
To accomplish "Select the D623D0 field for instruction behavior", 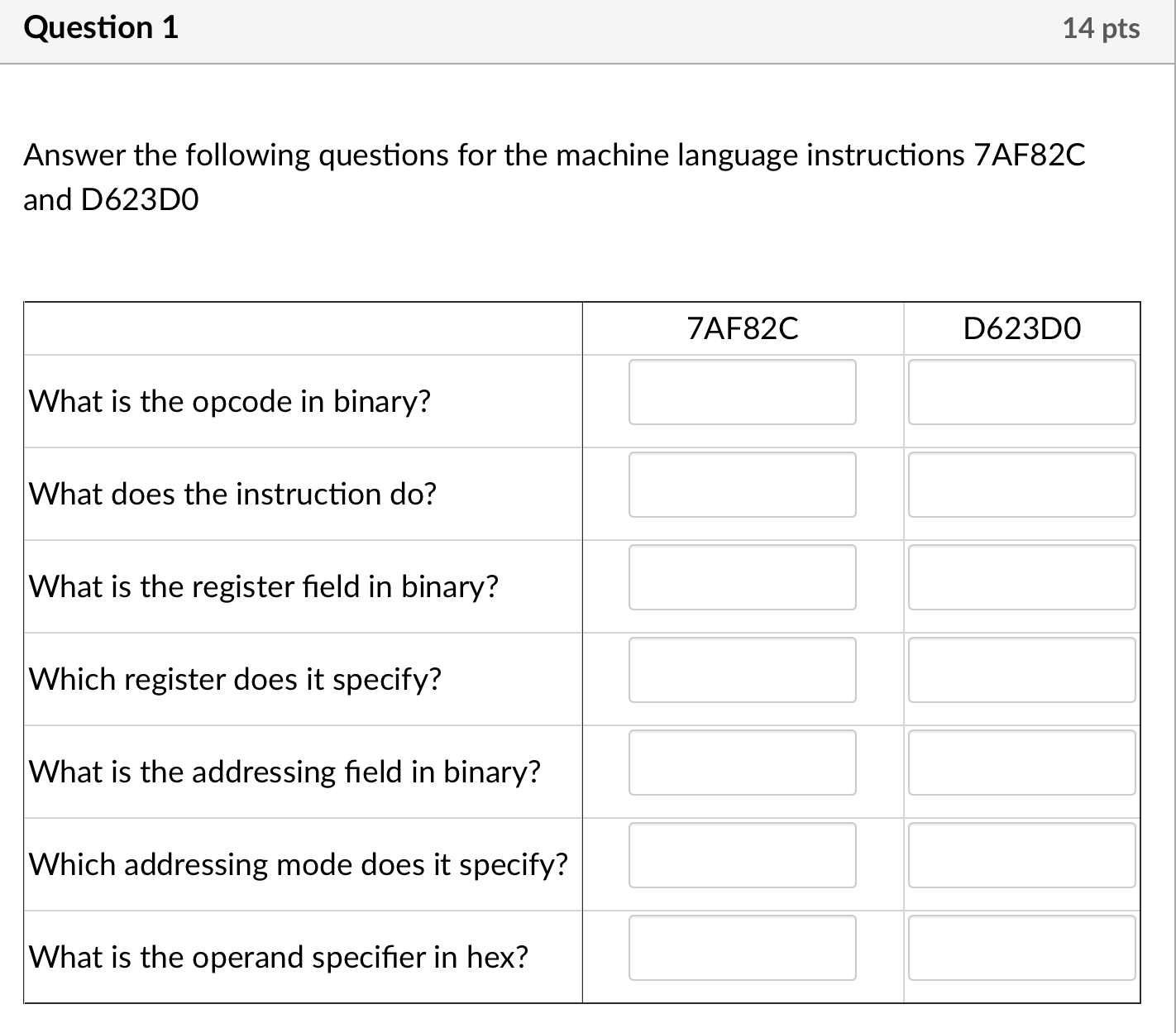I will [x=1022, y=485].
